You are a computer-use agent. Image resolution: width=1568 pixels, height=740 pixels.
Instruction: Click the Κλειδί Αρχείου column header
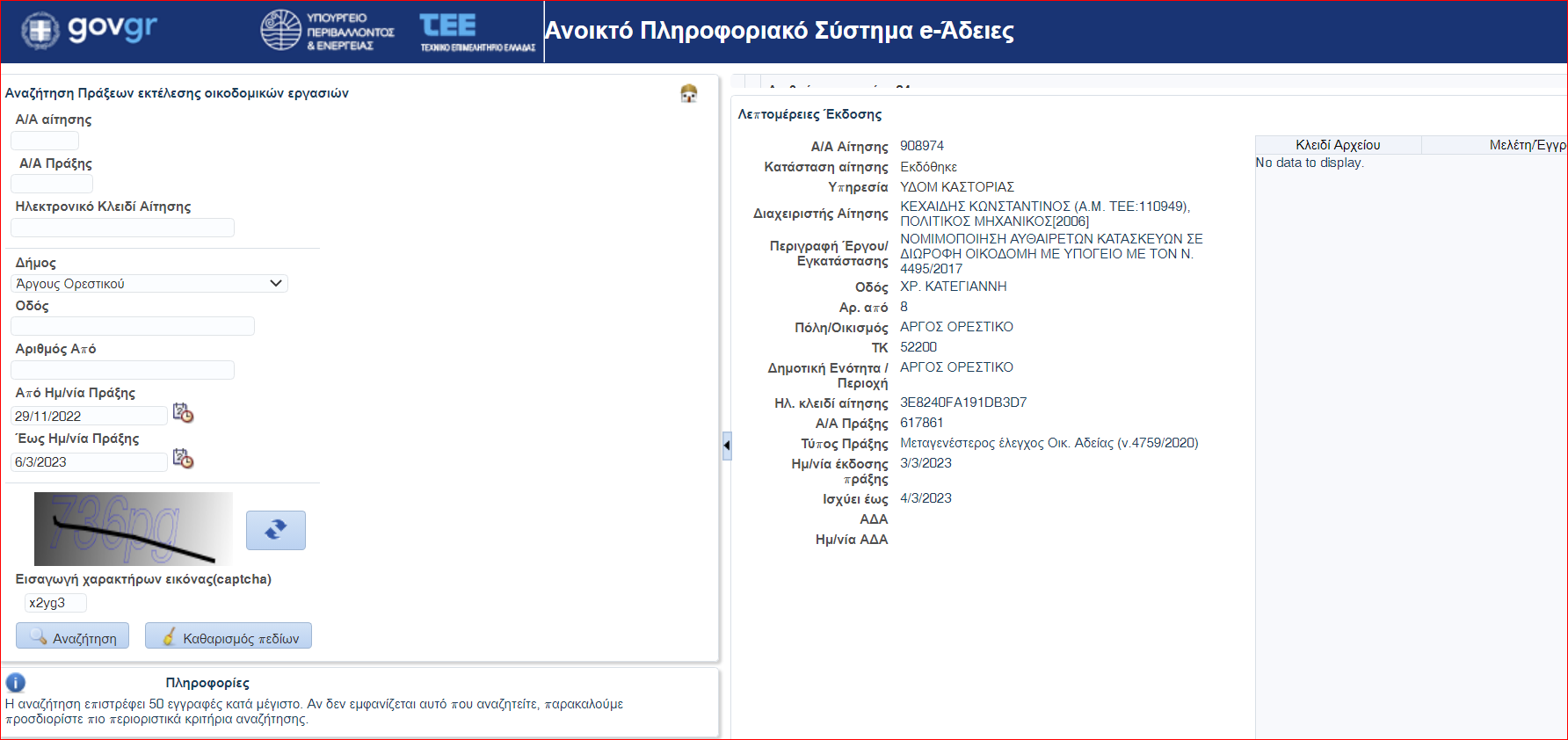point(1338,145)
